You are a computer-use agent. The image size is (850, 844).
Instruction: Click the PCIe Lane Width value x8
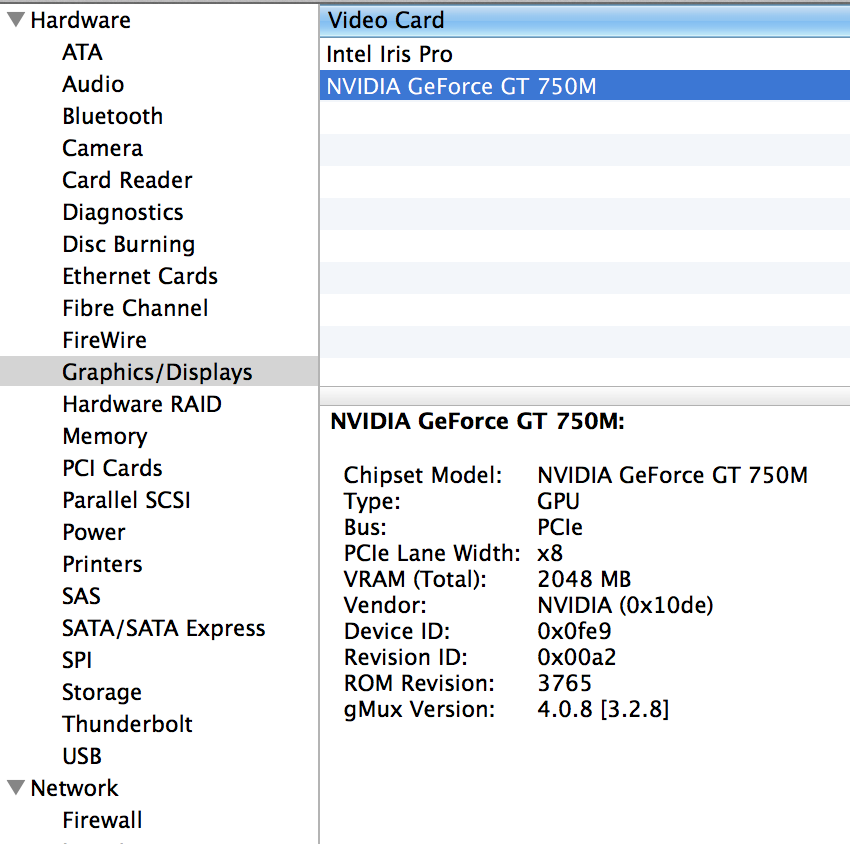tap(550, 553)
